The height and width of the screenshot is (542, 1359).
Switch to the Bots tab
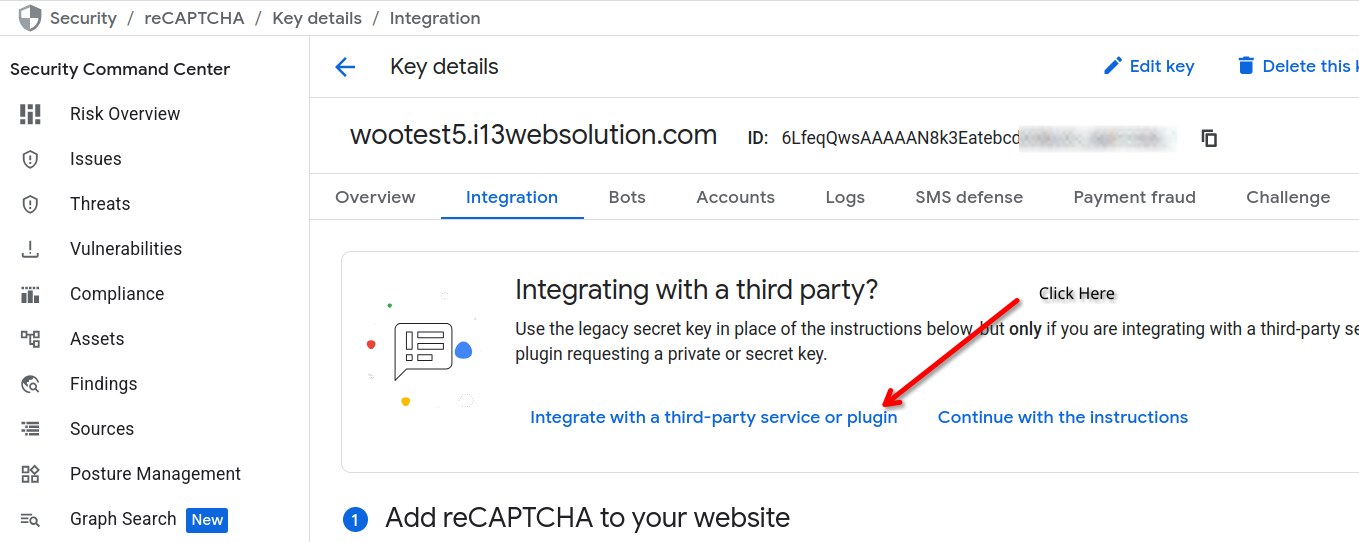click(x=627, y=197)
